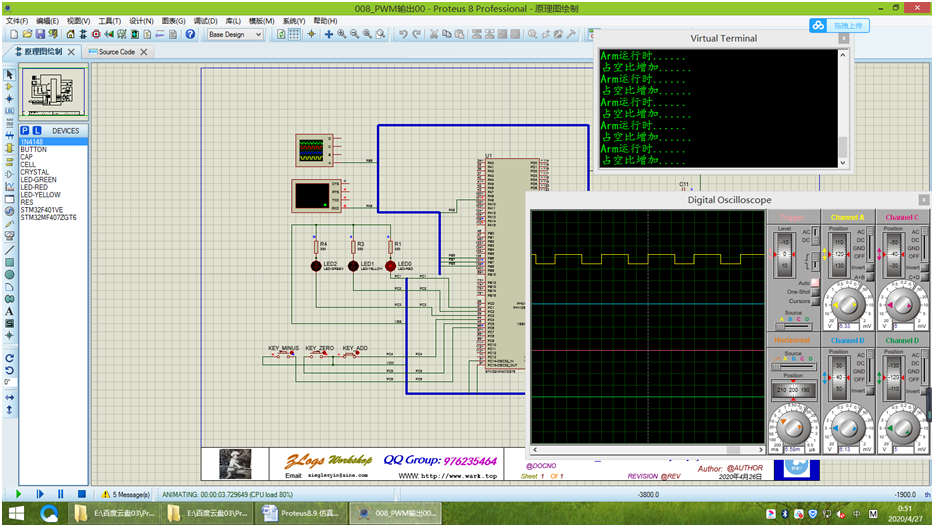Cut selection with scissors icon

point(434,35)
